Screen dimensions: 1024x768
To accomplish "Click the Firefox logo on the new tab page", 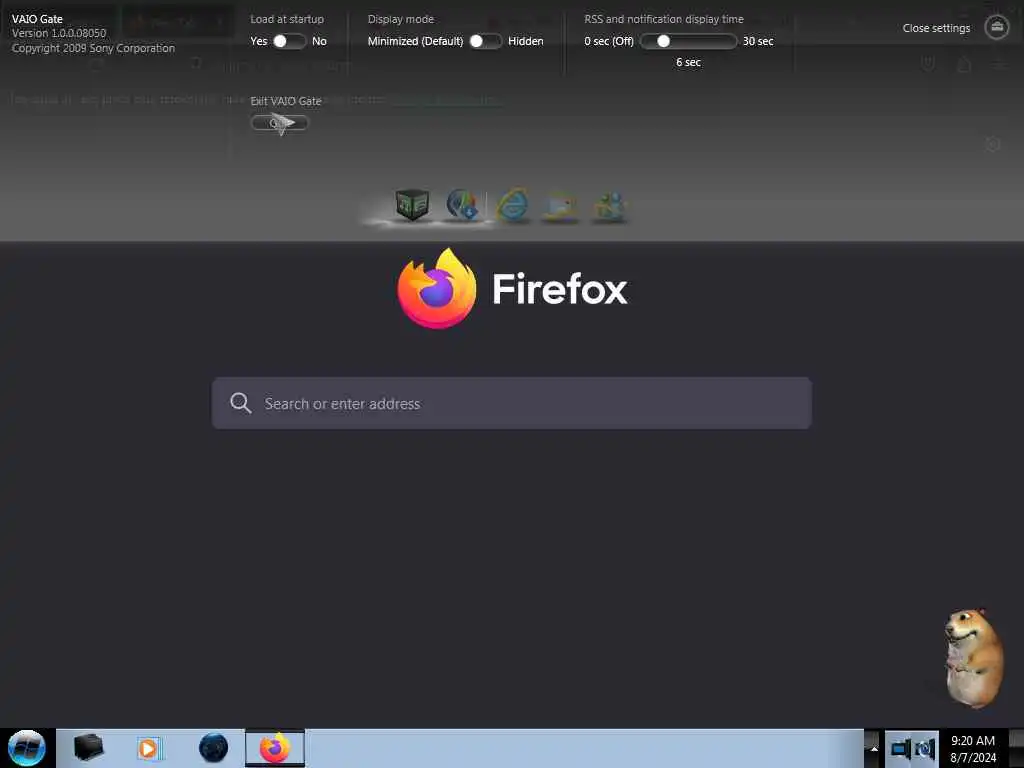I will tap(437, 288).
